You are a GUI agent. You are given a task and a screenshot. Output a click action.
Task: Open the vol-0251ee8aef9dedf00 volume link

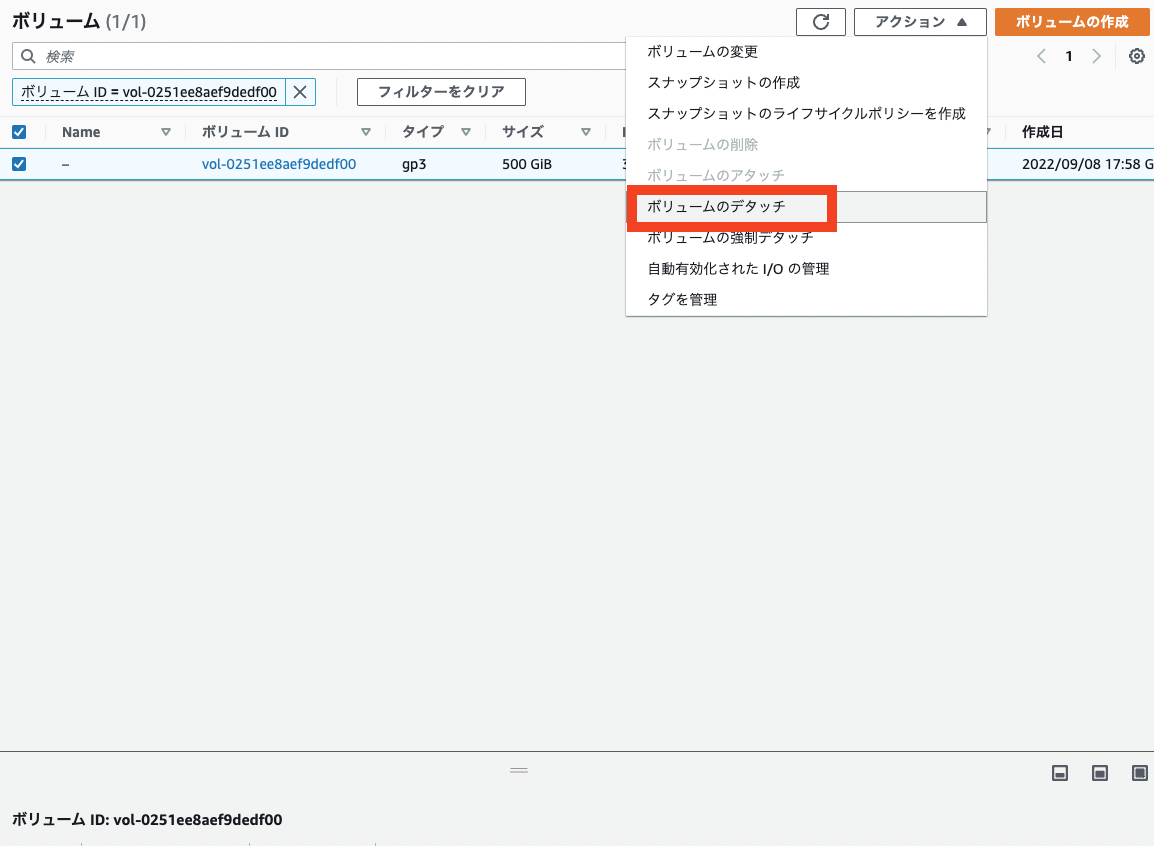(x=279, y=164)
